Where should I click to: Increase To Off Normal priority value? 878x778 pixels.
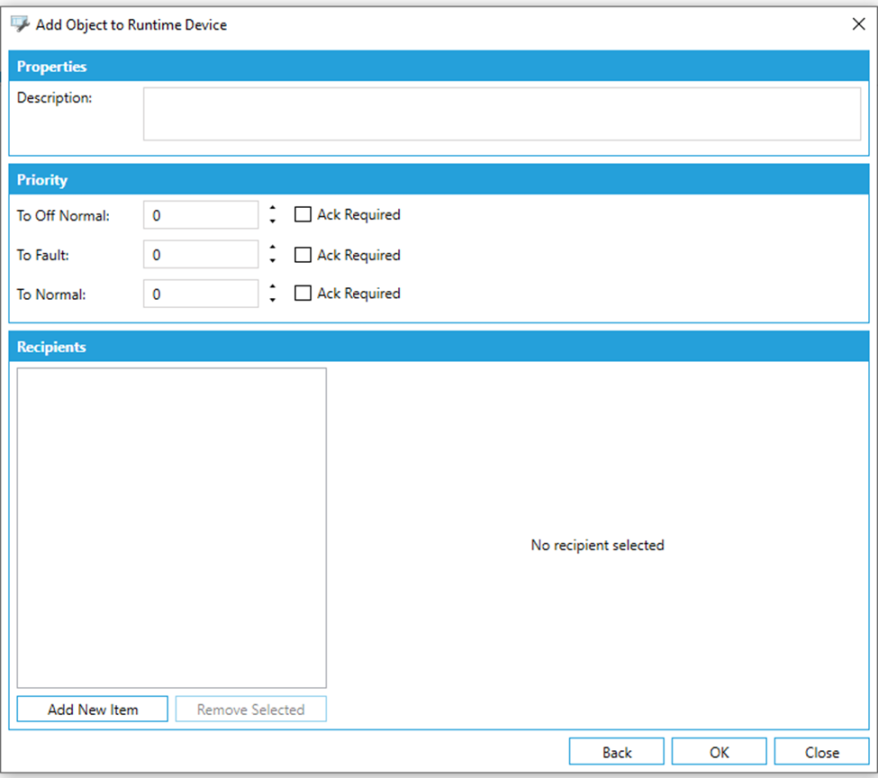click(x=273, y=208)
